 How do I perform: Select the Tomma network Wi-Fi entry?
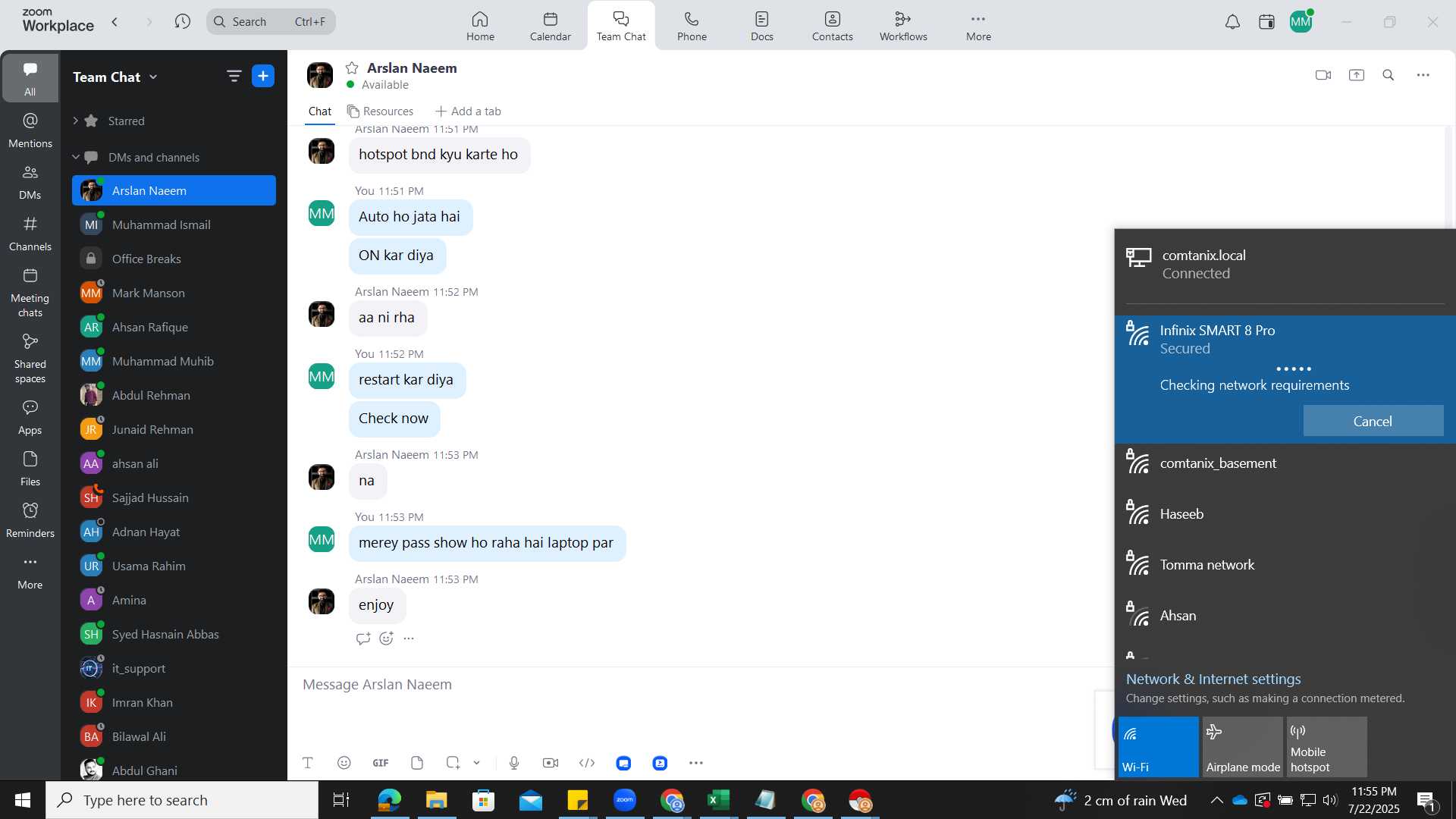pyautogui.click(x=1285, y=565)
